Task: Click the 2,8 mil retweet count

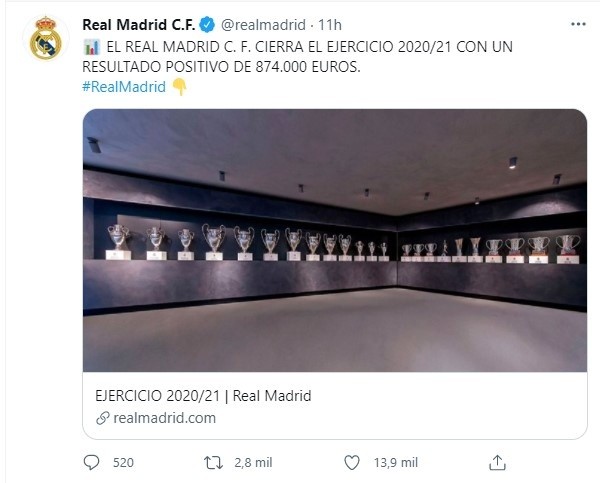Action: [253, 462]
